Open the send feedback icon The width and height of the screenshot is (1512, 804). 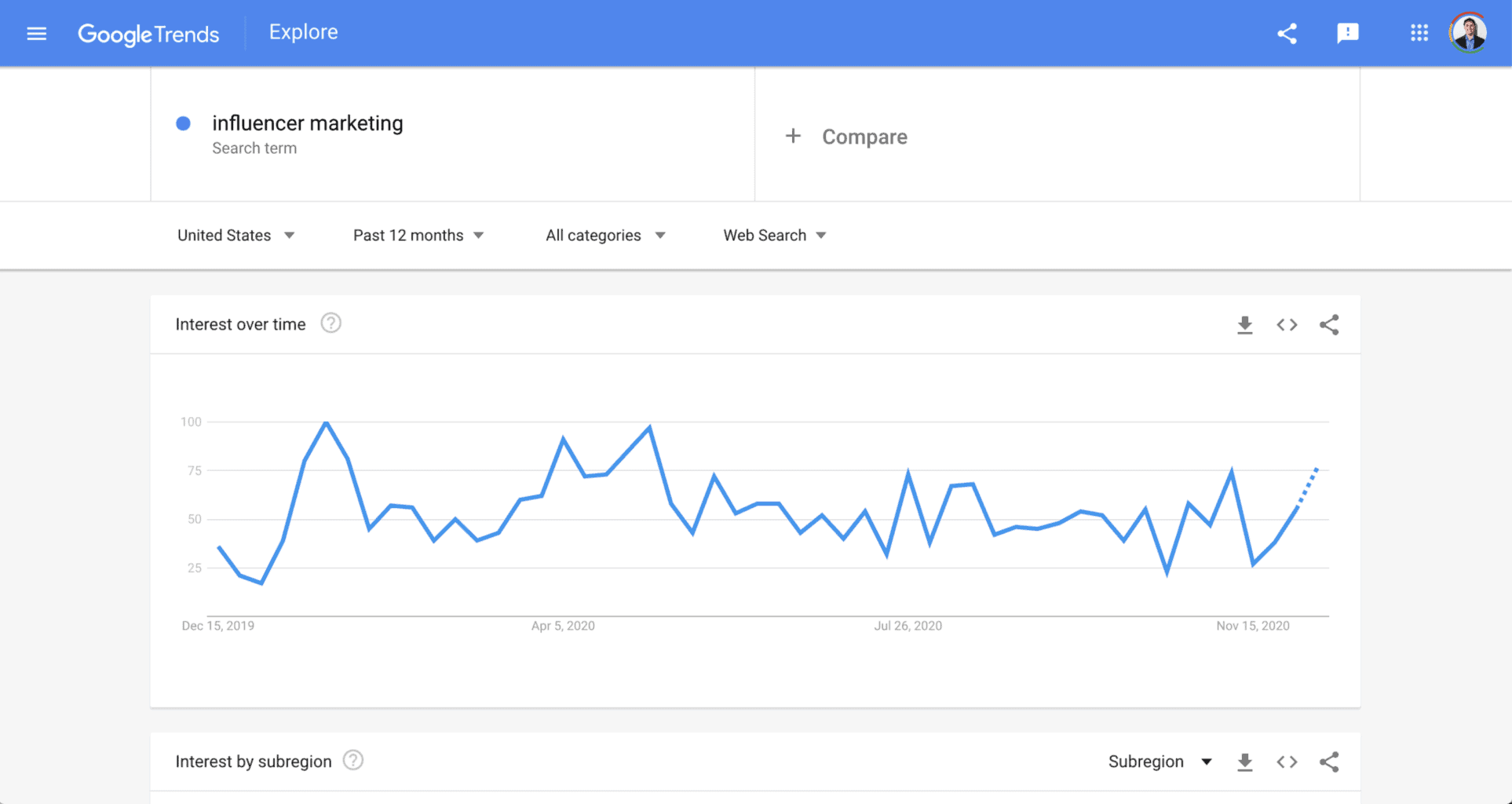click(1347, 33)
